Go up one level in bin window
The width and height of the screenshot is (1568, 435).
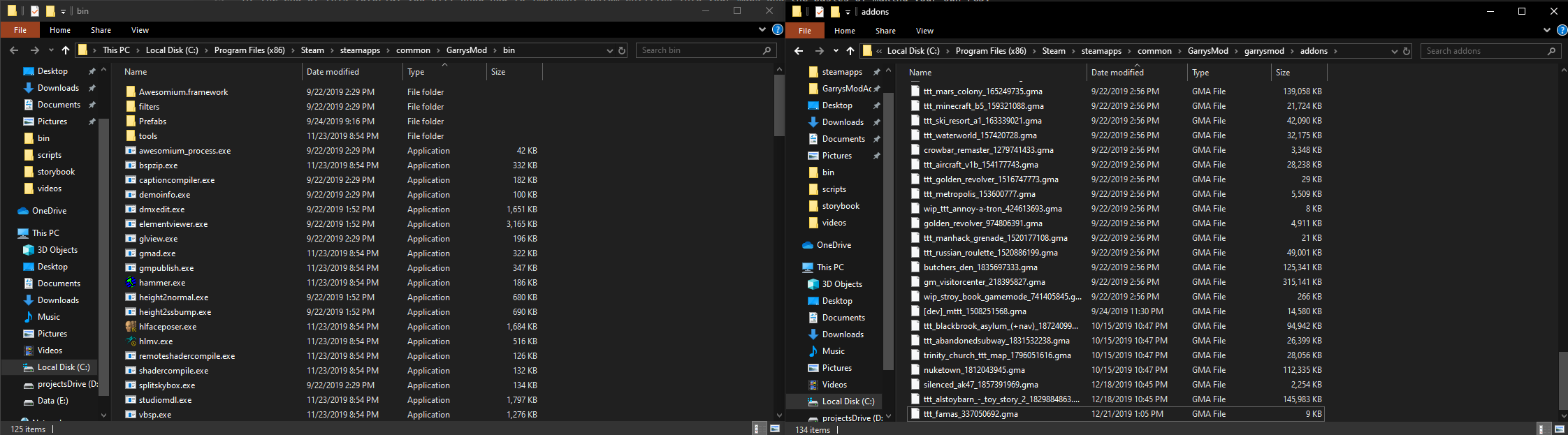(x=66, y=50)
